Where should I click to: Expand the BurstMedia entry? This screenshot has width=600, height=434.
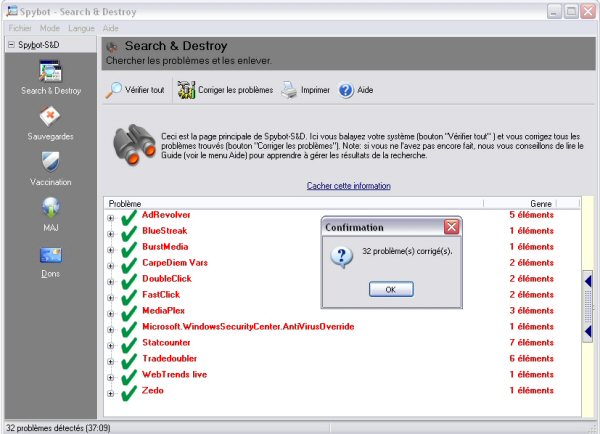111,250
